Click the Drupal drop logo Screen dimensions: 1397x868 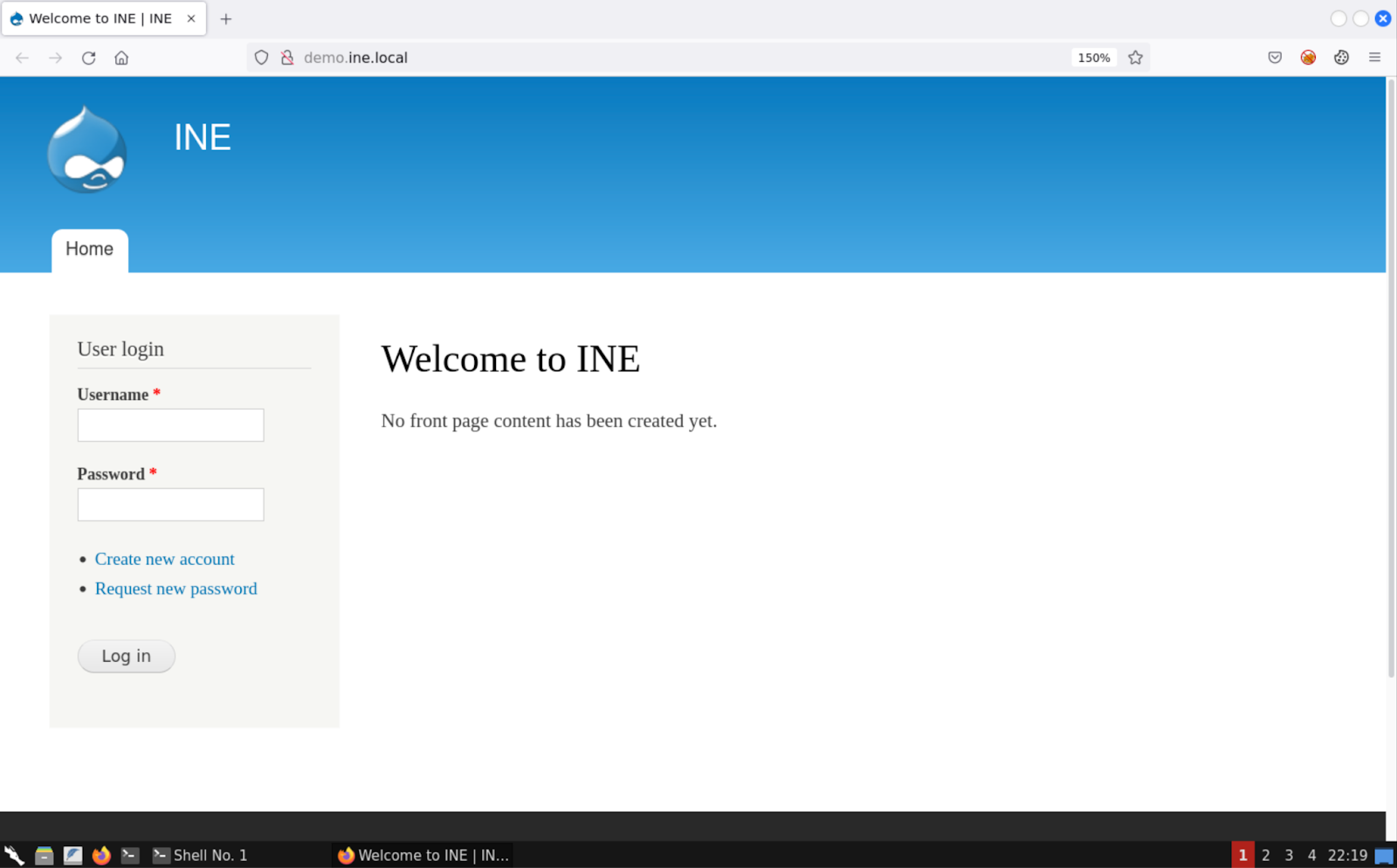[x=86, y=149]
